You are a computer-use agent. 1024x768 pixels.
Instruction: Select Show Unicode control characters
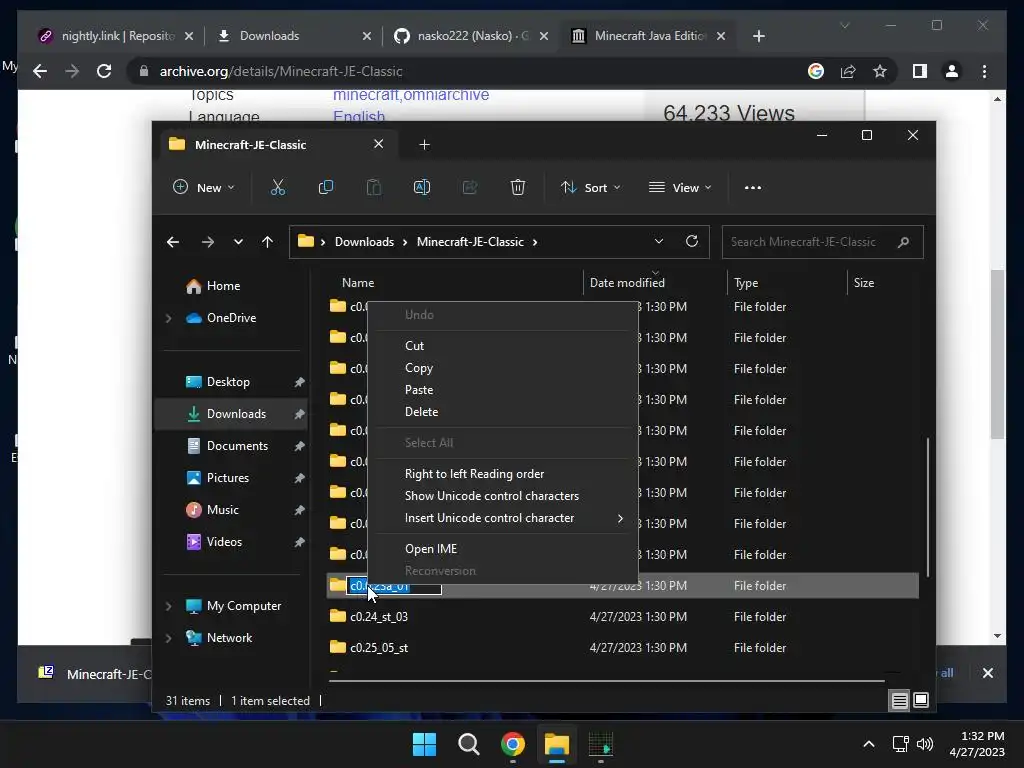point(503,496)
